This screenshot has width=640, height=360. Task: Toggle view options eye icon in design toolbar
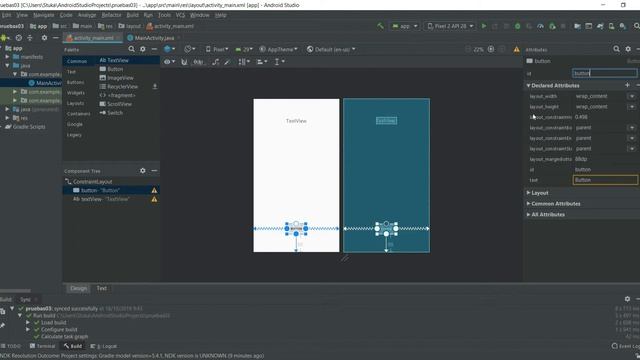(169, 62)
